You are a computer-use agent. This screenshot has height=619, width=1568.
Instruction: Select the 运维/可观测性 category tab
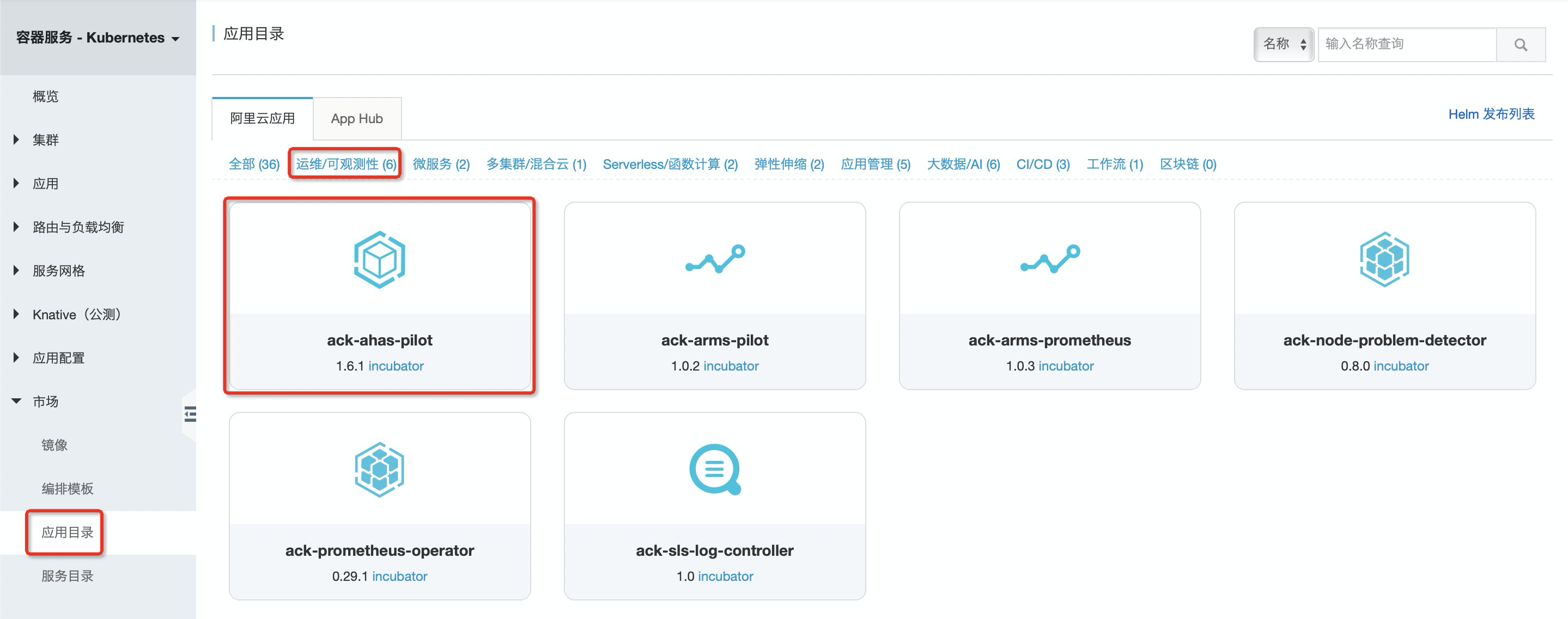(x=347, y=164)
